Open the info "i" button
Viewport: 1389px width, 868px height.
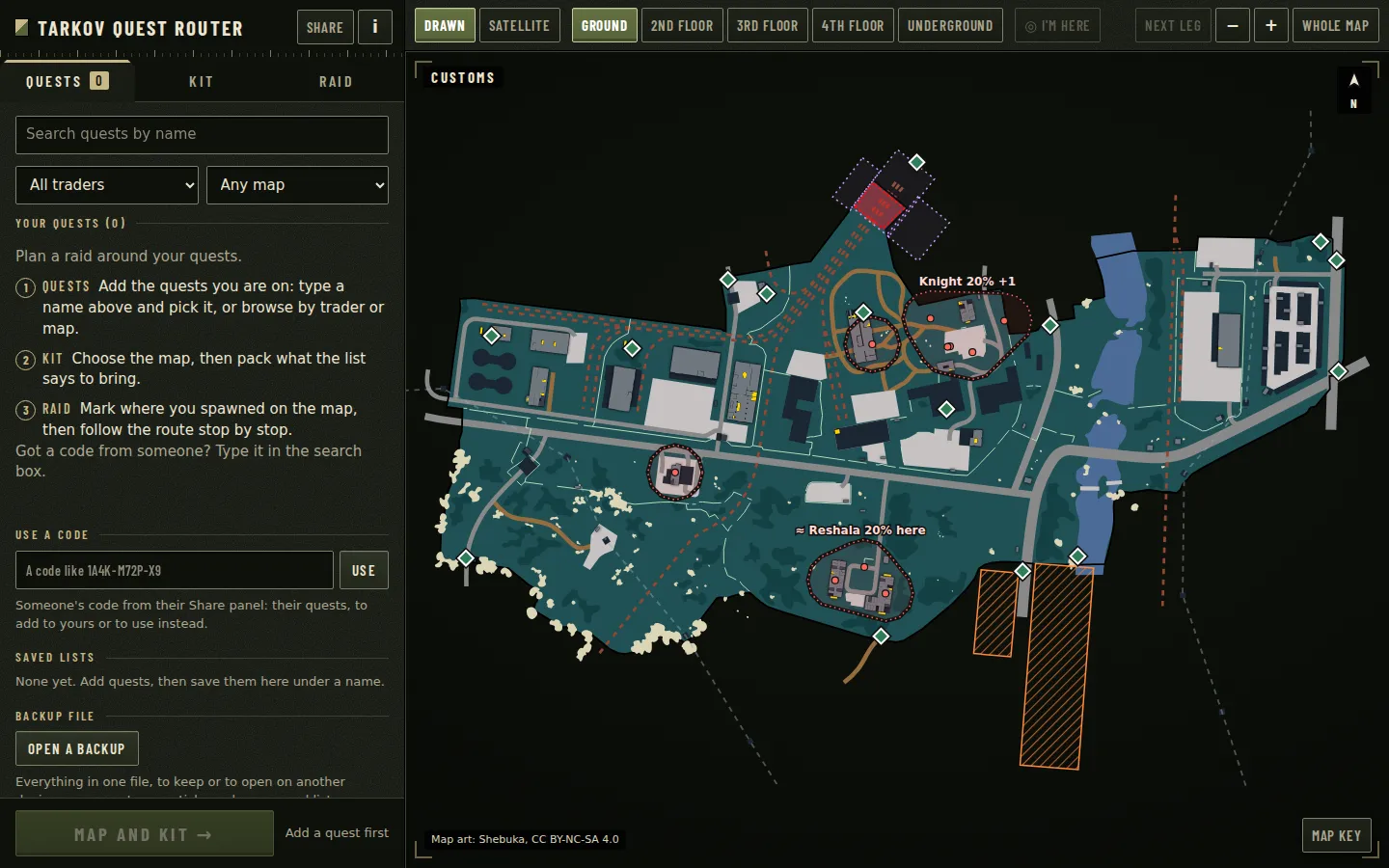tap(375, 27)
